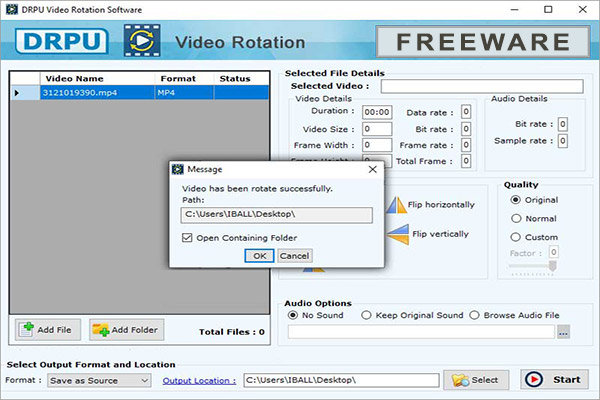The width and height of the screenshot is (600, 400).
Task: Close the Message dialog with its X
Action: point(372,169)
